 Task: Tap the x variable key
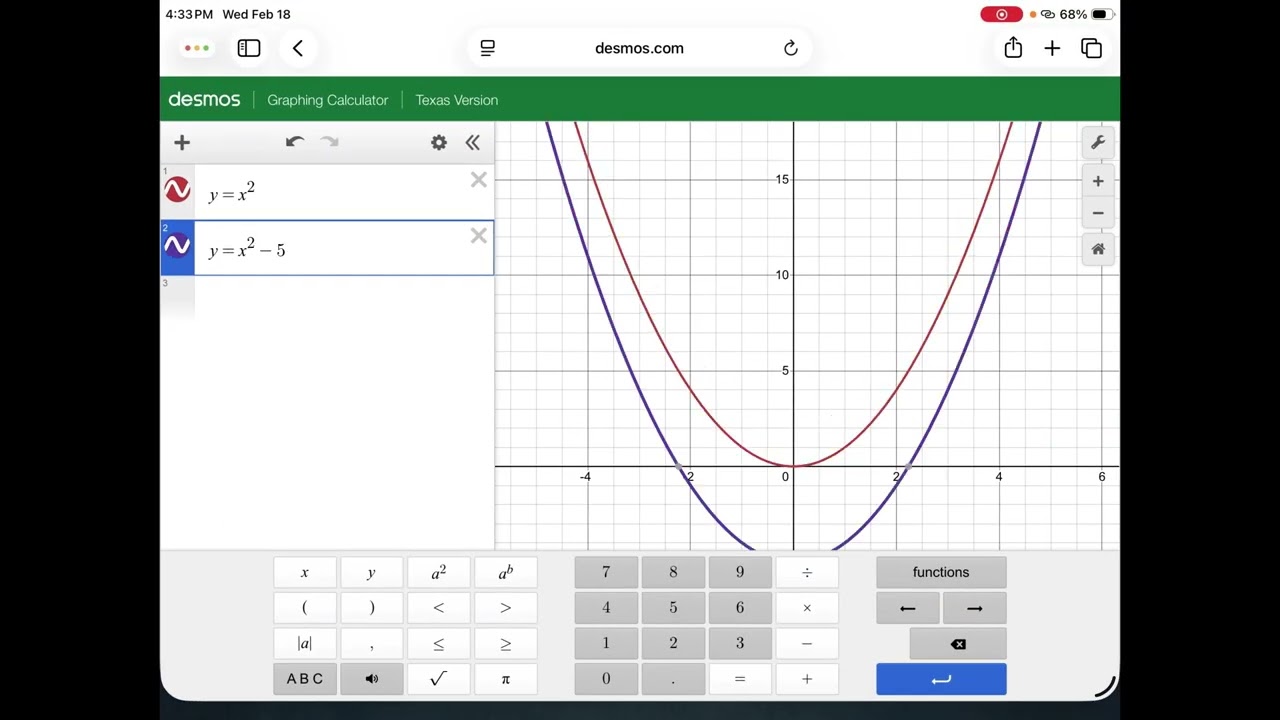point(305,572)
